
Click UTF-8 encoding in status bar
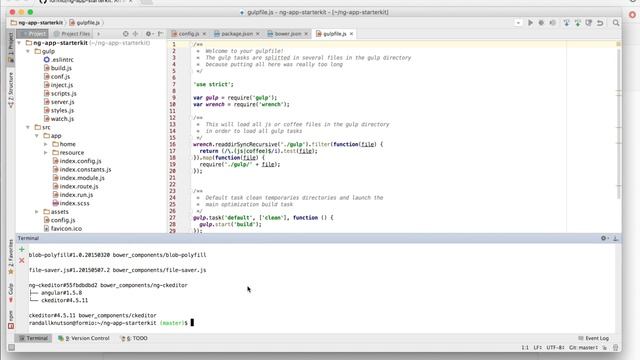pos(555,348)
